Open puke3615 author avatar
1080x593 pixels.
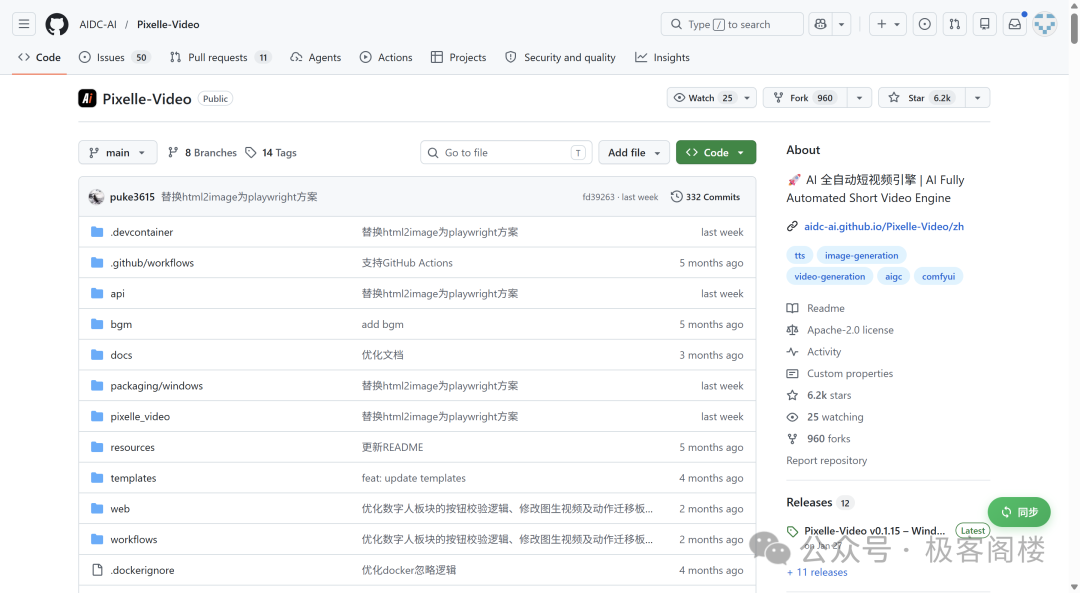[x=96, y=197]
